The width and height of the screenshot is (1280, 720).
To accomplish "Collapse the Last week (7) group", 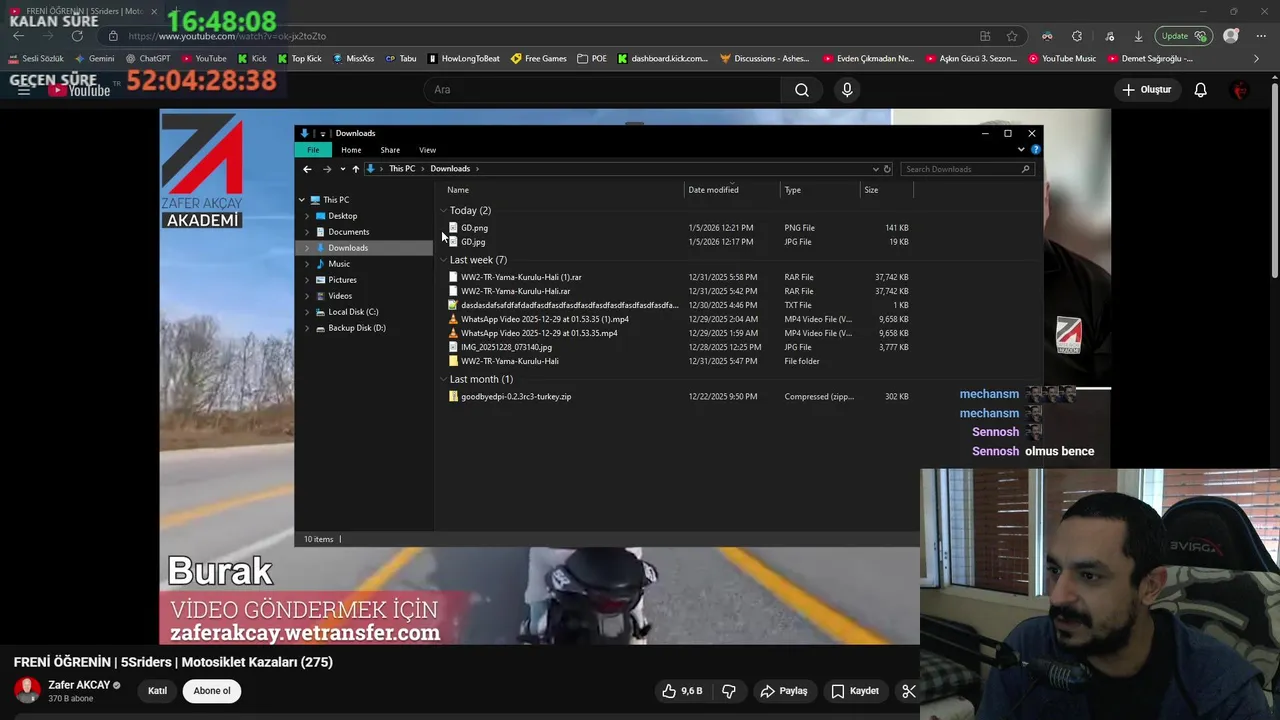I will tap(443, 260).
